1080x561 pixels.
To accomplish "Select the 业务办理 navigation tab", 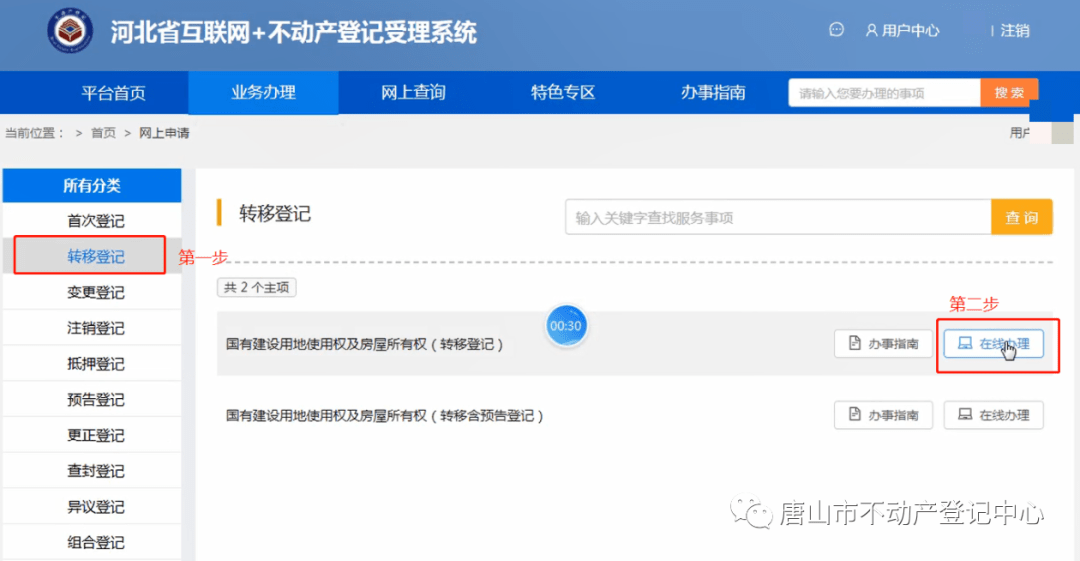I will click(263, 93).
